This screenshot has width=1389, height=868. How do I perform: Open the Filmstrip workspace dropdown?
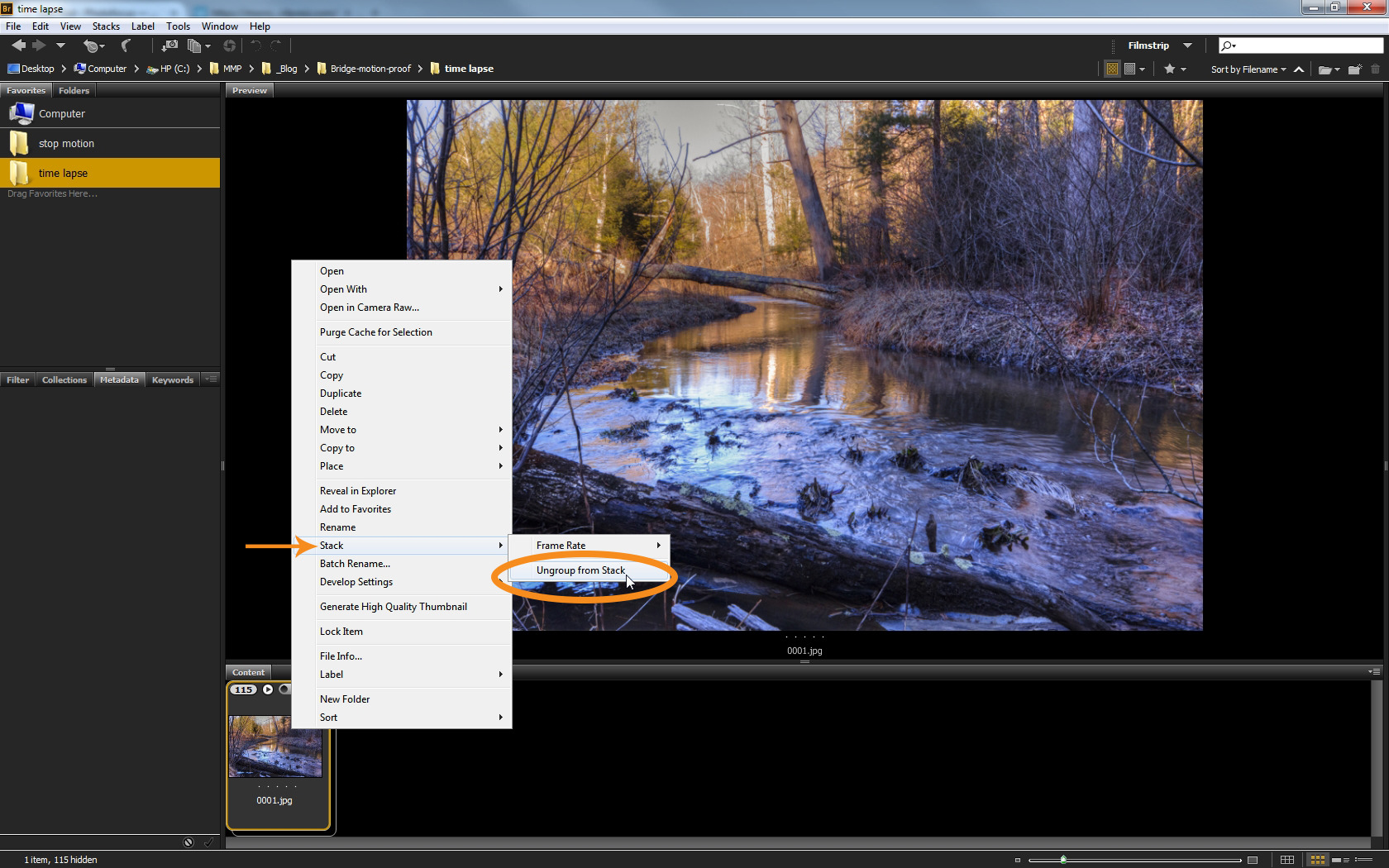coord(1187,45)
